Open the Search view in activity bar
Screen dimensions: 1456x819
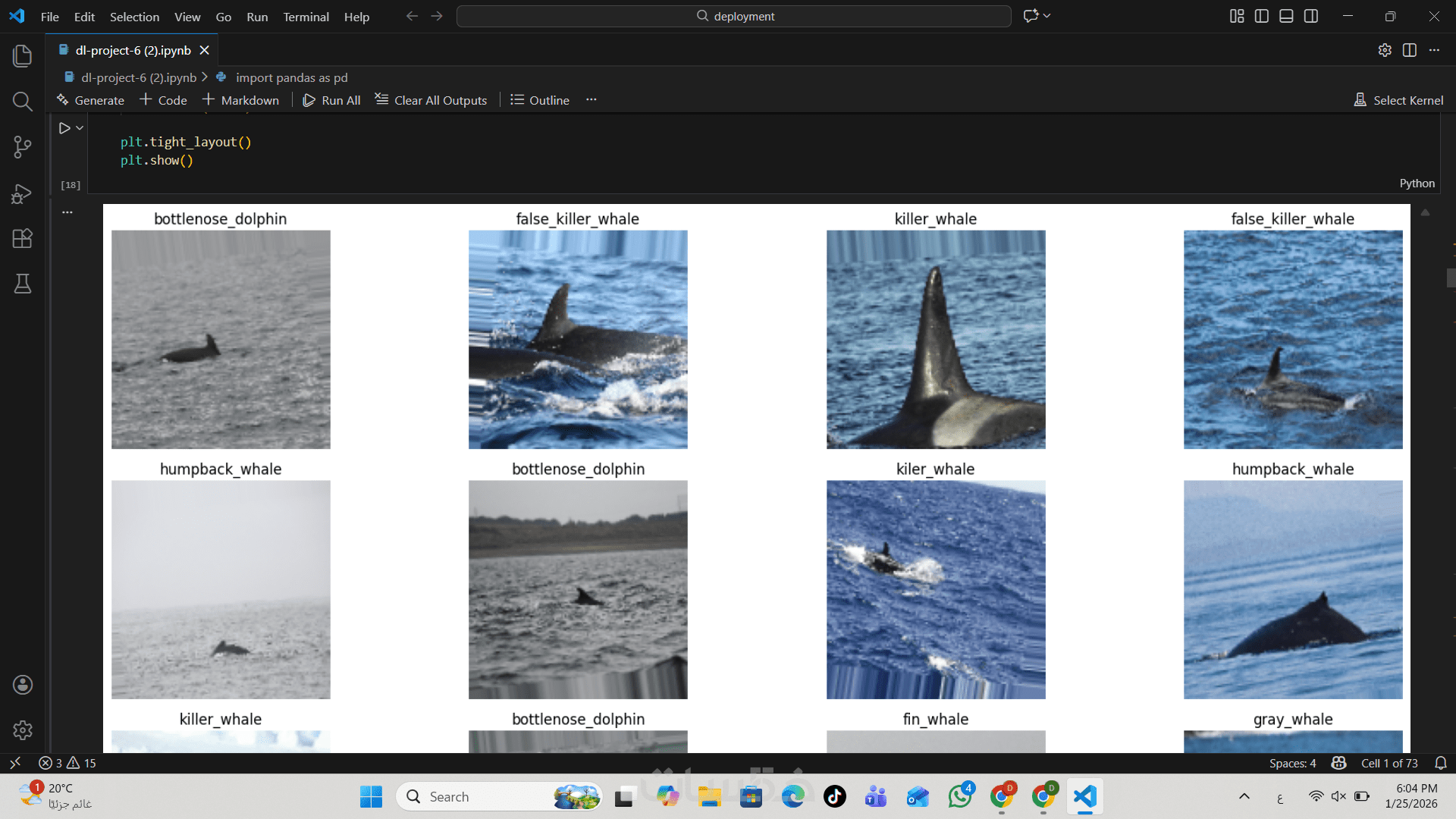pyautogui.click(x=23, y=102)
